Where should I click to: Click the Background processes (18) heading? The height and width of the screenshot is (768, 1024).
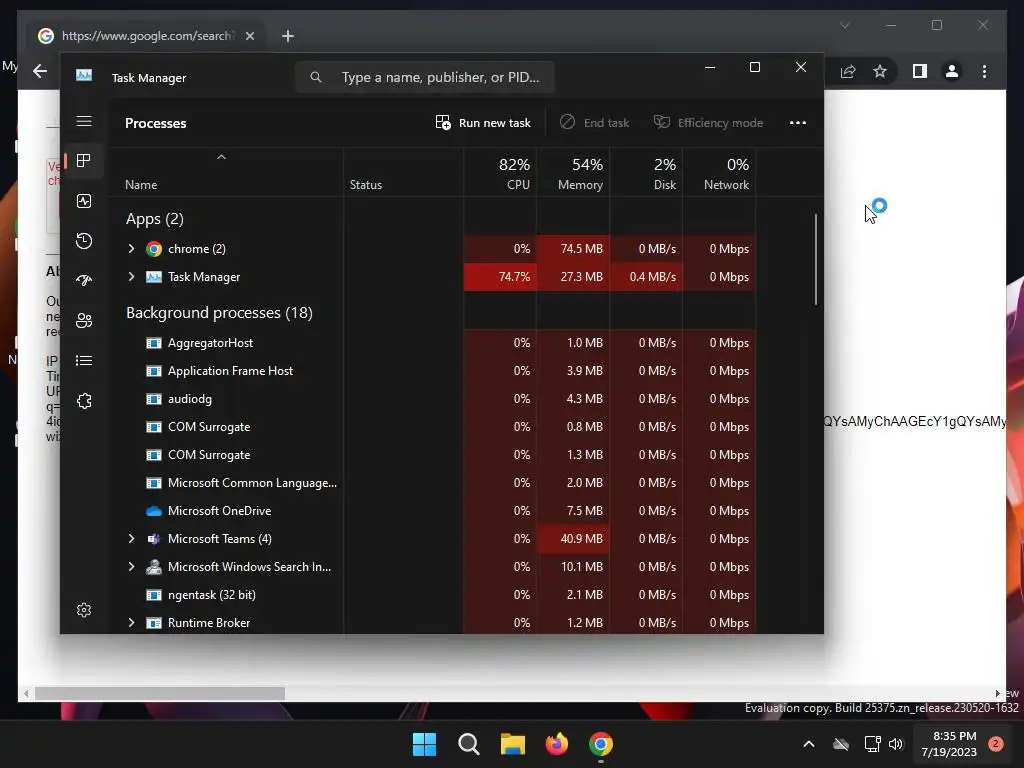pyautogui.click(x=219, y=313)
